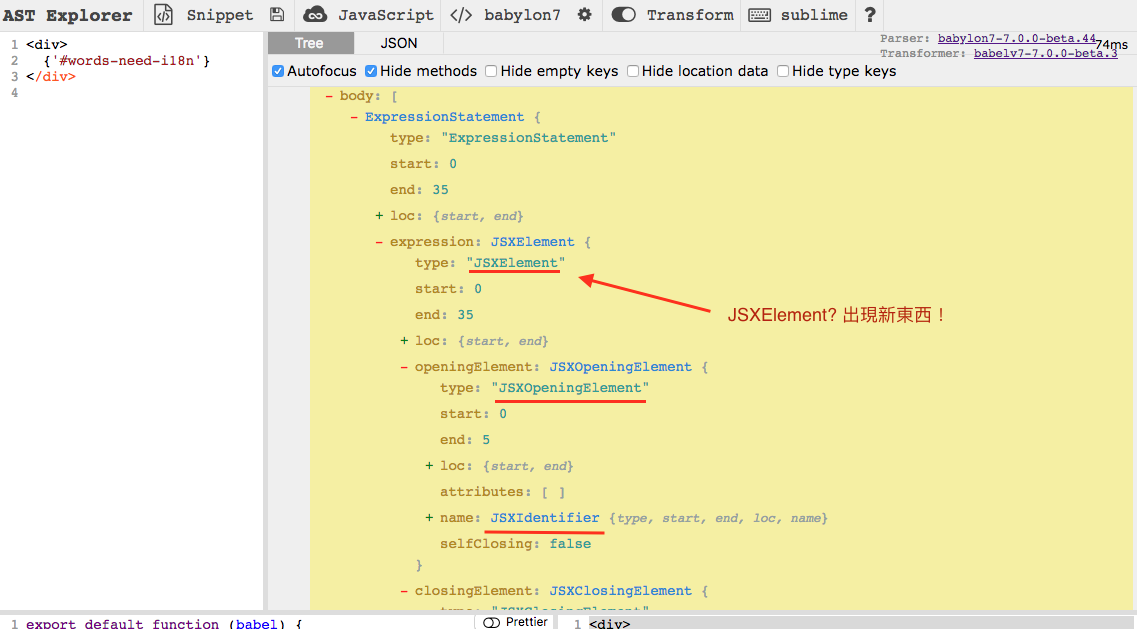Expand loc under JSXOpeningElement end 5
This screenshot has height=629, width=1137.
pyautogui.click(x=429, y=466)
